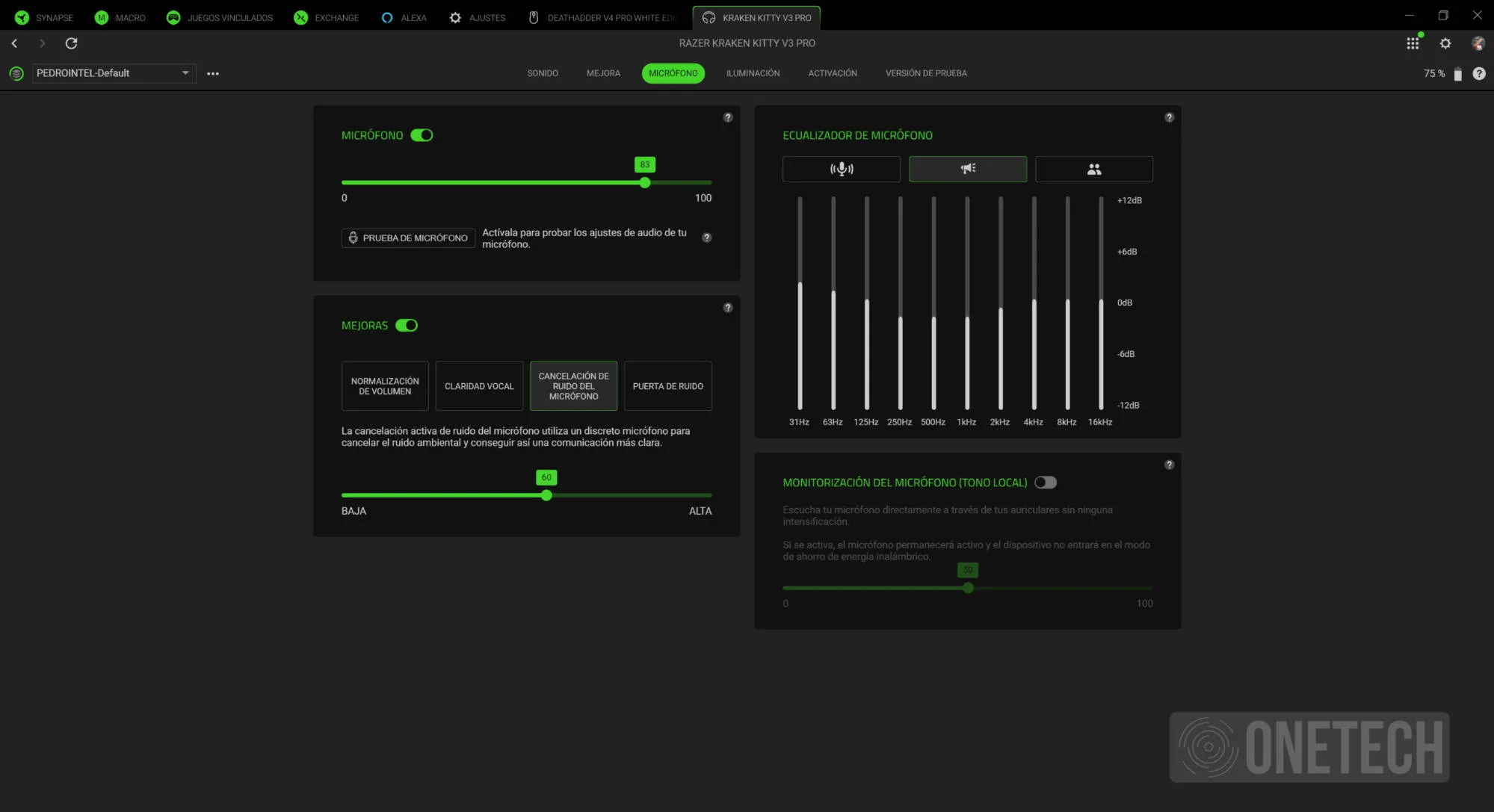Click the 75 % battery text
This screenshot has height=812, width=1494.
pyautogui.click(x=1433, y=73)
